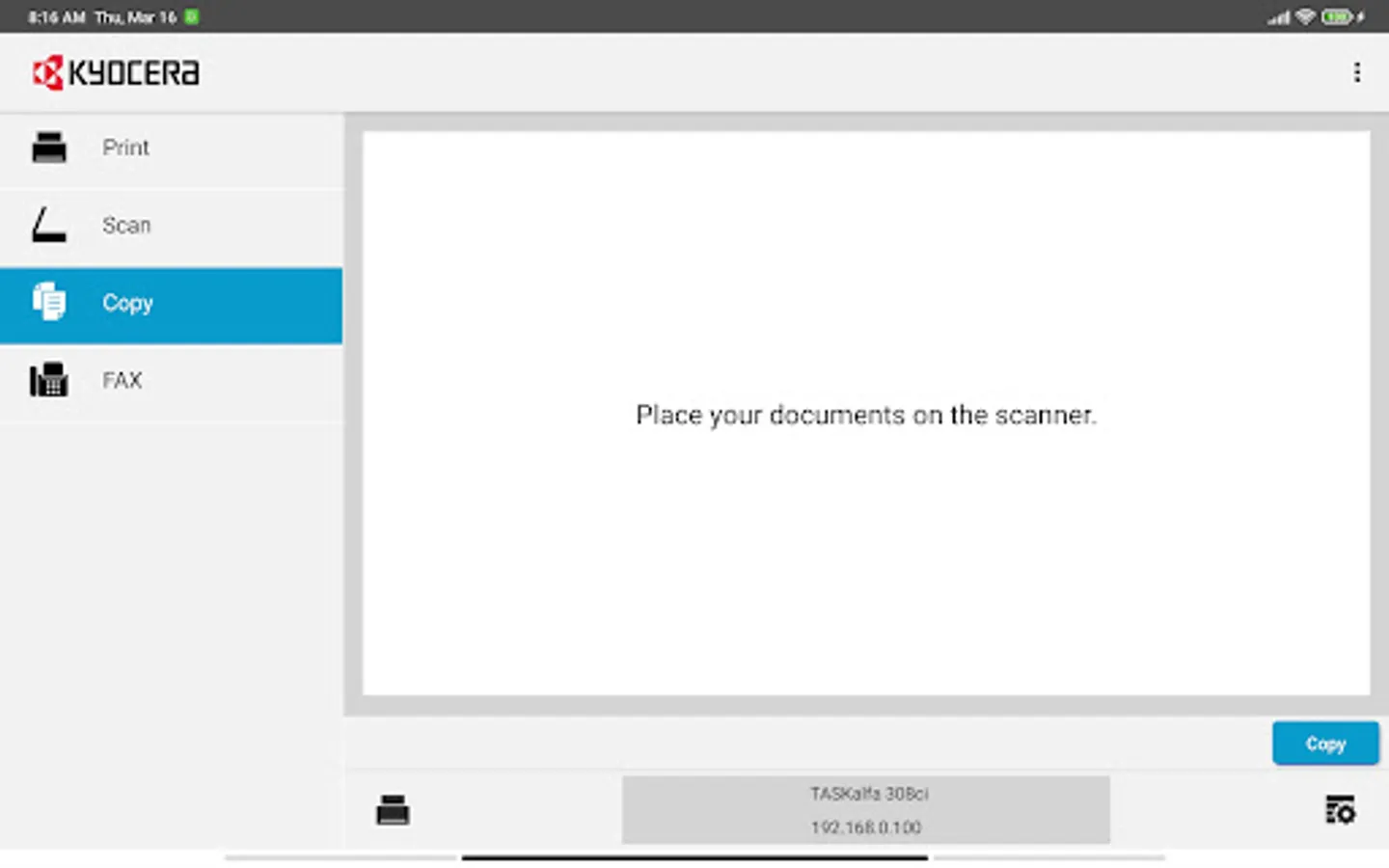The width and height of the screenshot is (1389, 868).
Task: Open the Scan menu item
Action: click(172, 227)
